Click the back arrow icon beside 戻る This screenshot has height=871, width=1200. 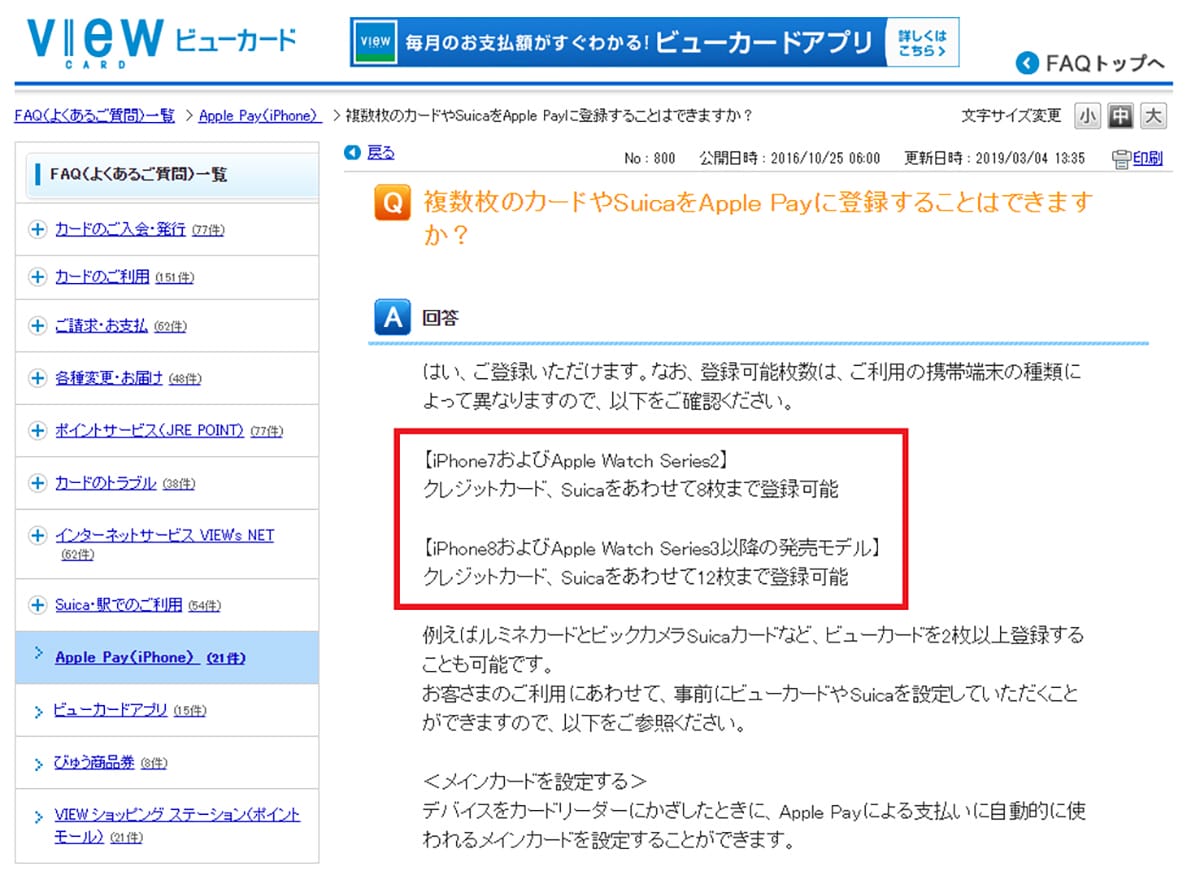click(x=352, y=153)
